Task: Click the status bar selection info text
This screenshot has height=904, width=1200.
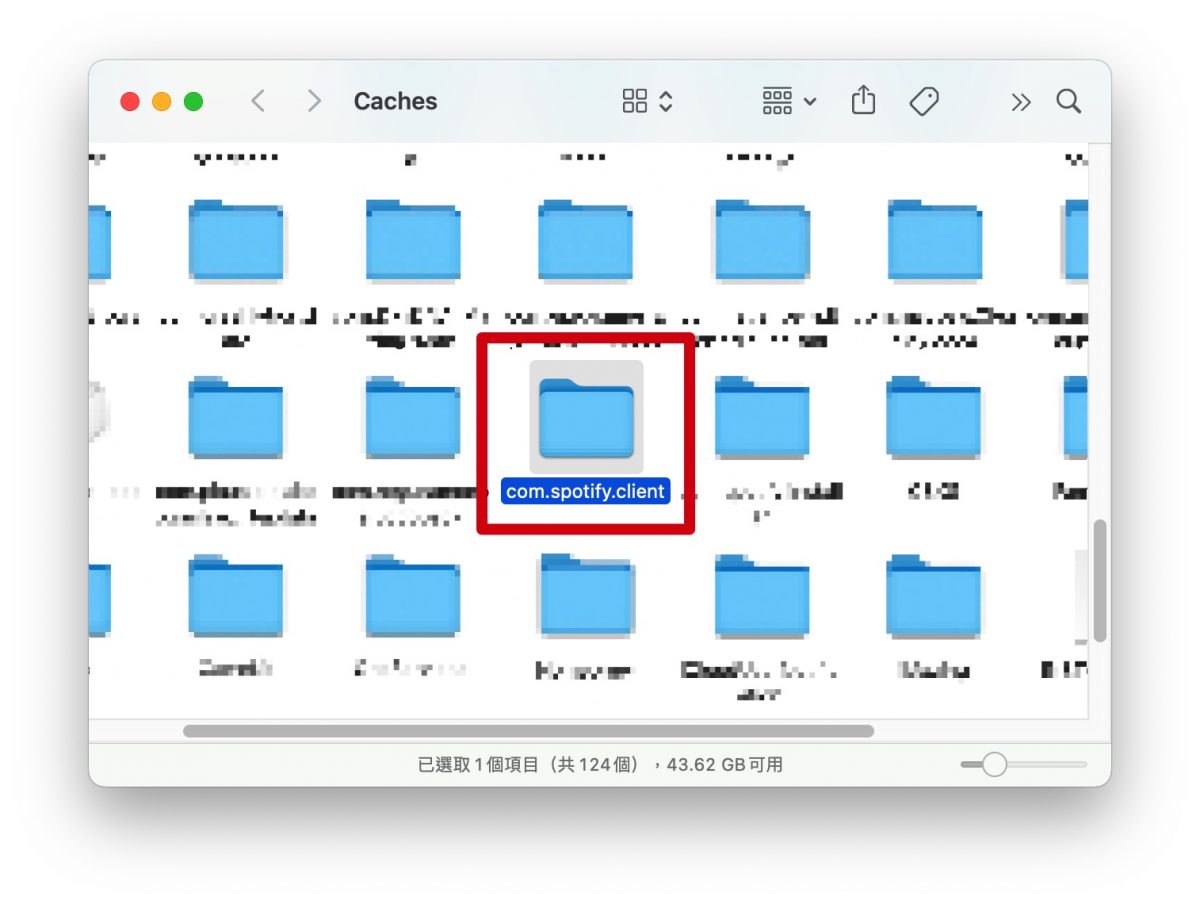Action: pos(600,765)
